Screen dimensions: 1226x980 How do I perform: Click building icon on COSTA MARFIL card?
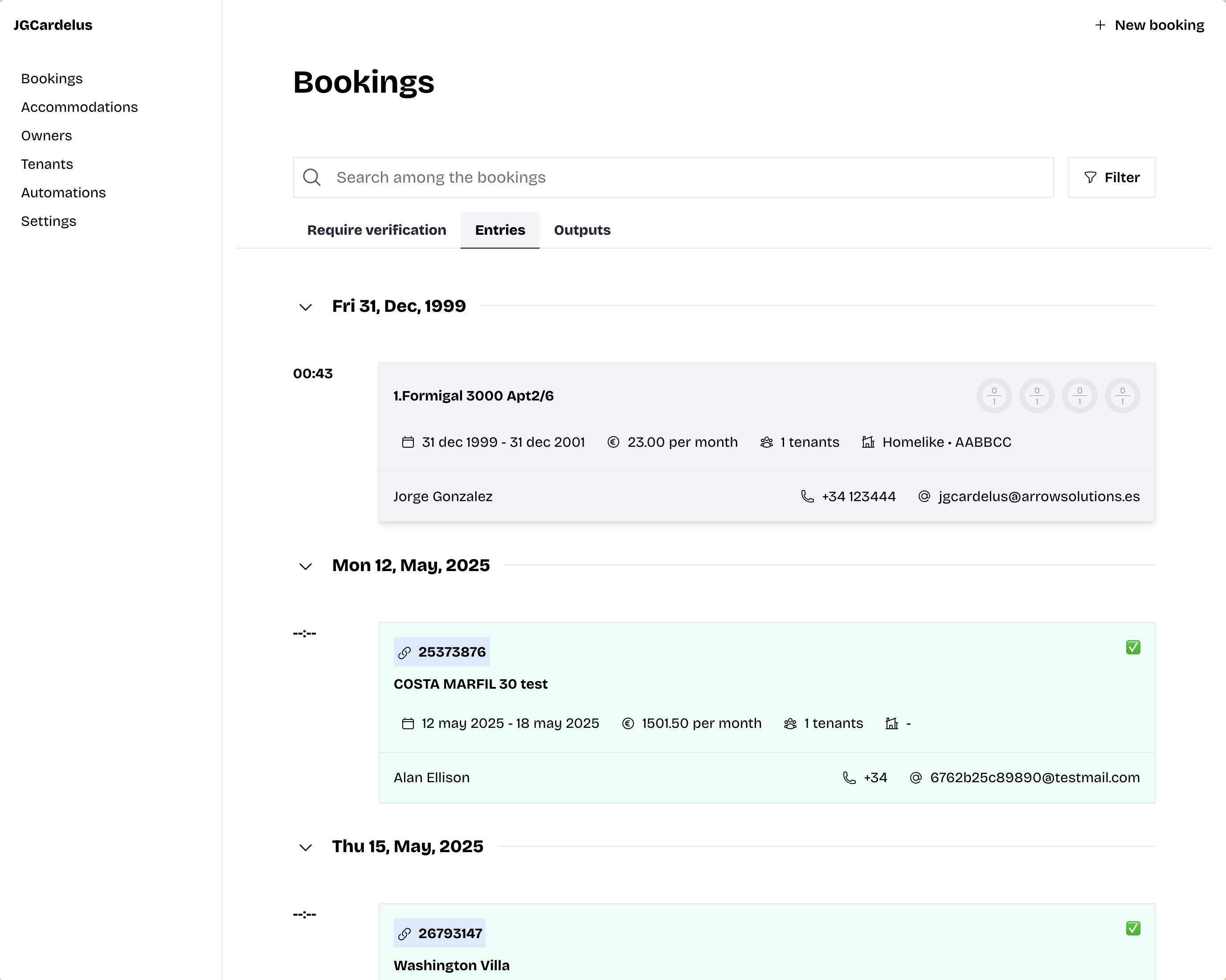[x=891, y=723]
